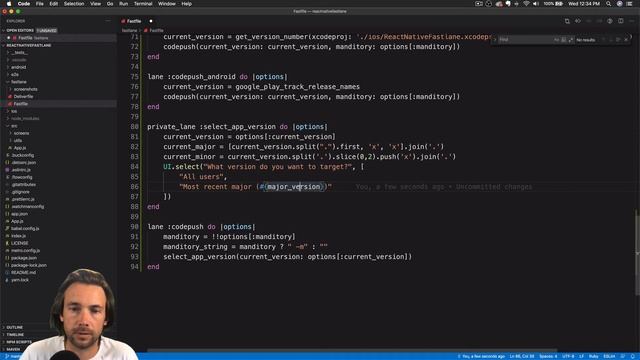
Task: Open the Edit menu
Action: point(53,4)
